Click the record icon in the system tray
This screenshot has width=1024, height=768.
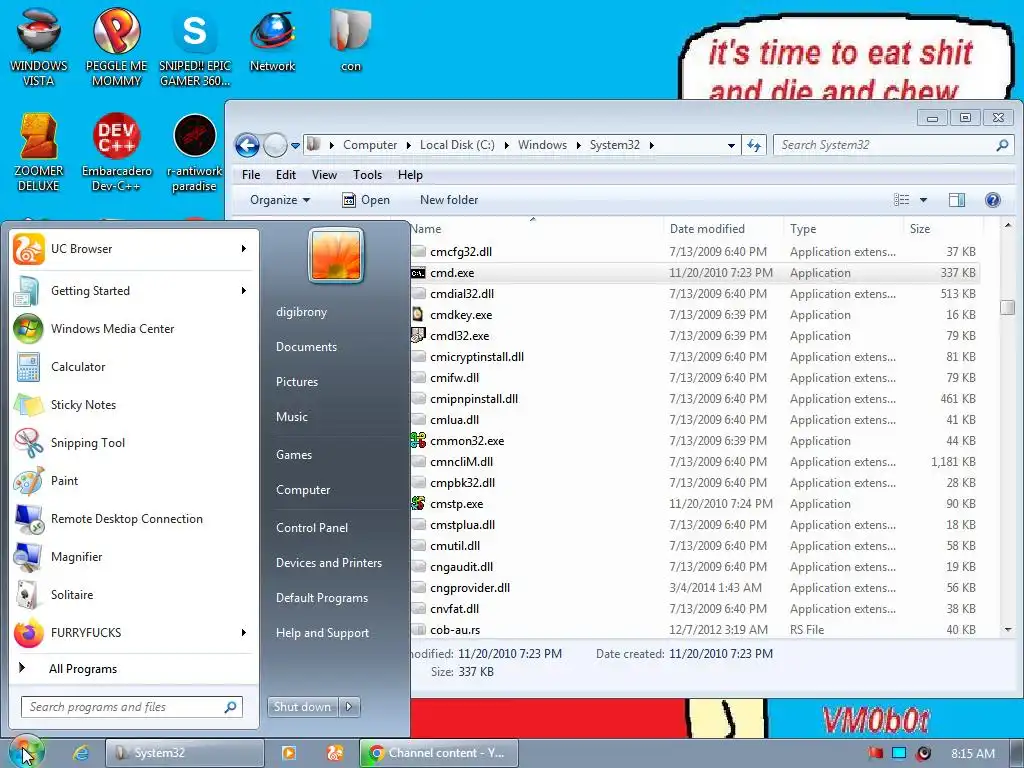(923, 754)
